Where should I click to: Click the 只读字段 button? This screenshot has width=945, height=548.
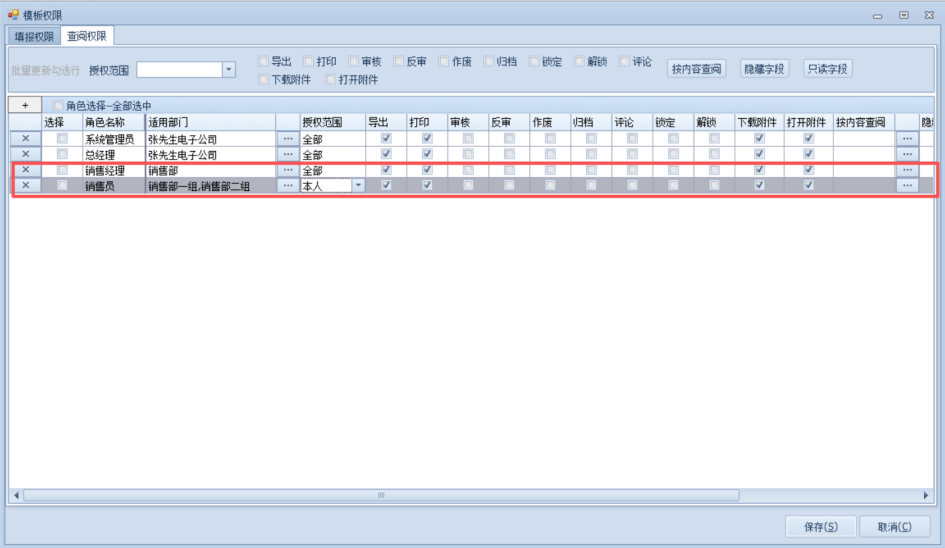pos(827,69)
